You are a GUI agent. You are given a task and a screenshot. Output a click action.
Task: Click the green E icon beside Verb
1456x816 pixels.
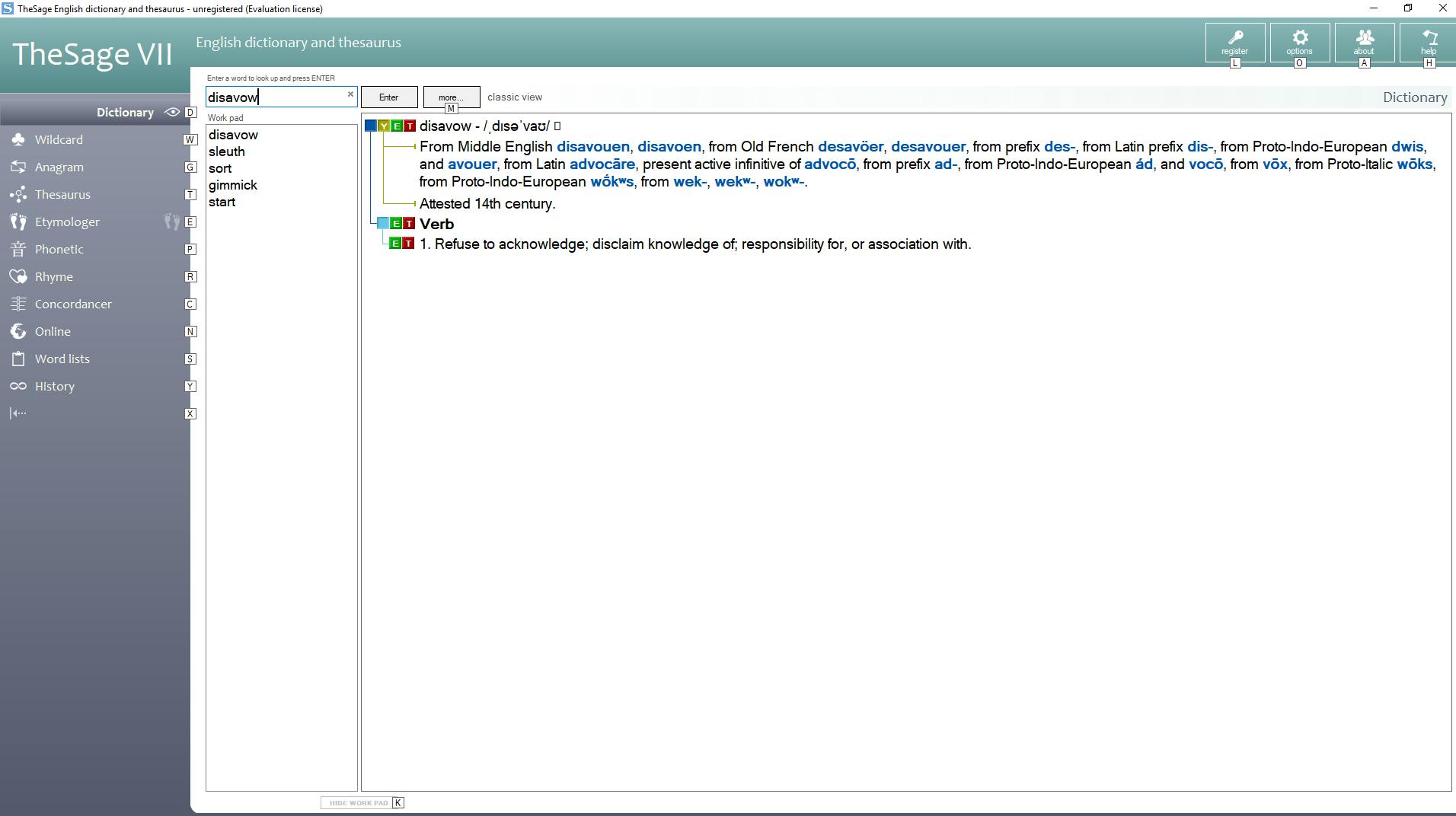click(396, 224)
